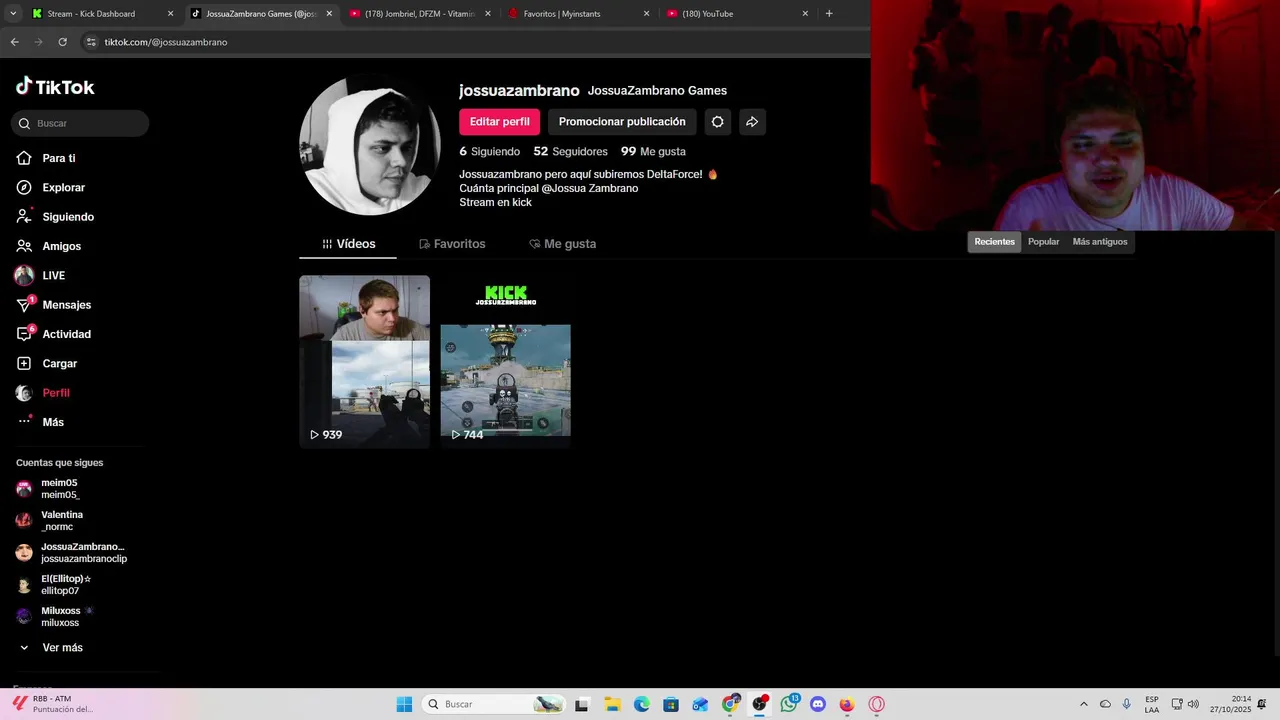Close the Myinstants browser tab
The image size is (1280, 720).
point(646,14)
